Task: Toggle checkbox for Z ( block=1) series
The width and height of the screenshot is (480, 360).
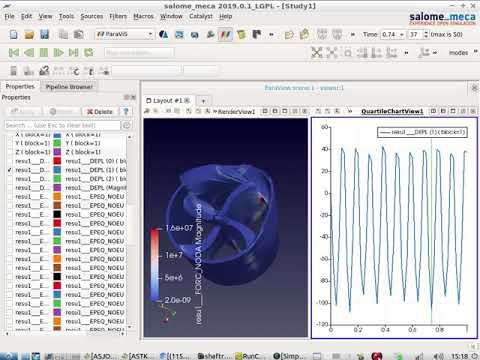Action: [9, 152]
